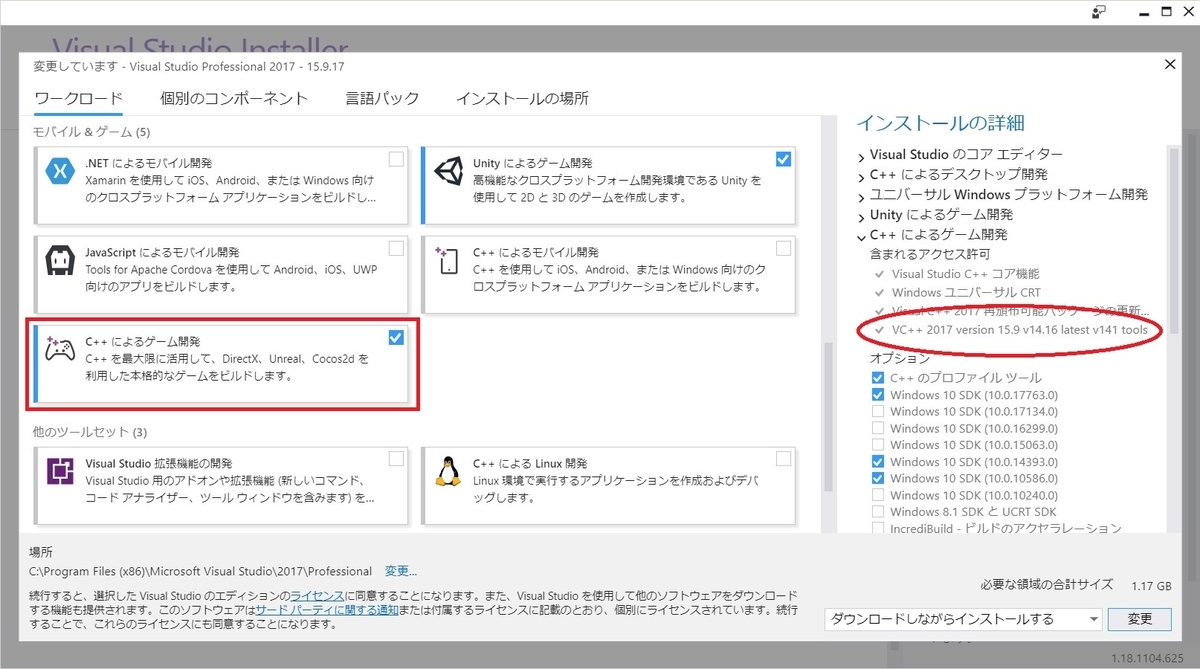Enable the .NET mobile development workload checkbox
Screen dimensions: 1200x669
397,159
